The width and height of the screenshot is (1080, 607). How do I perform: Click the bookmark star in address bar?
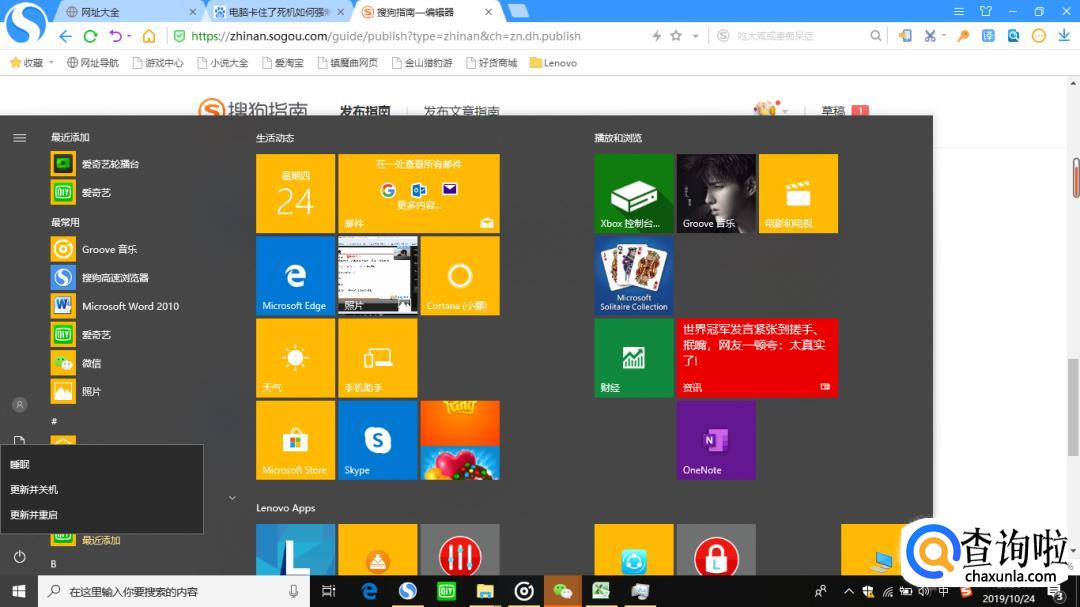point(676,36)
